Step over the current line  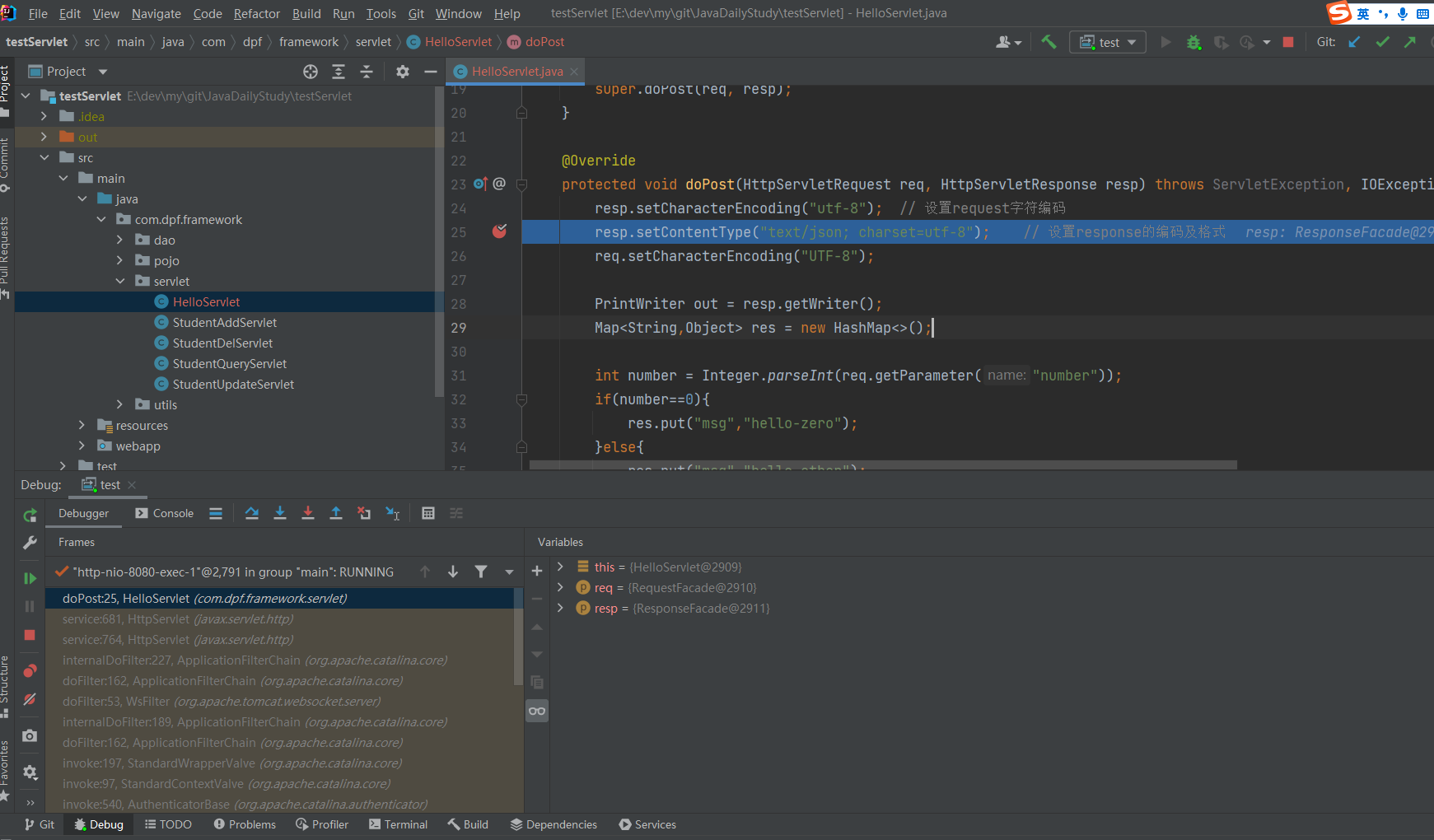coord(252,513)
